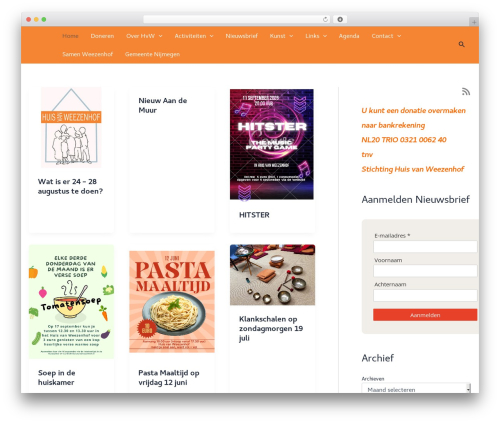Image resolution: width=500 pixels, height=423 pixels.
Task: Expand the Contact submenu chevron
Action: (399, 36)
